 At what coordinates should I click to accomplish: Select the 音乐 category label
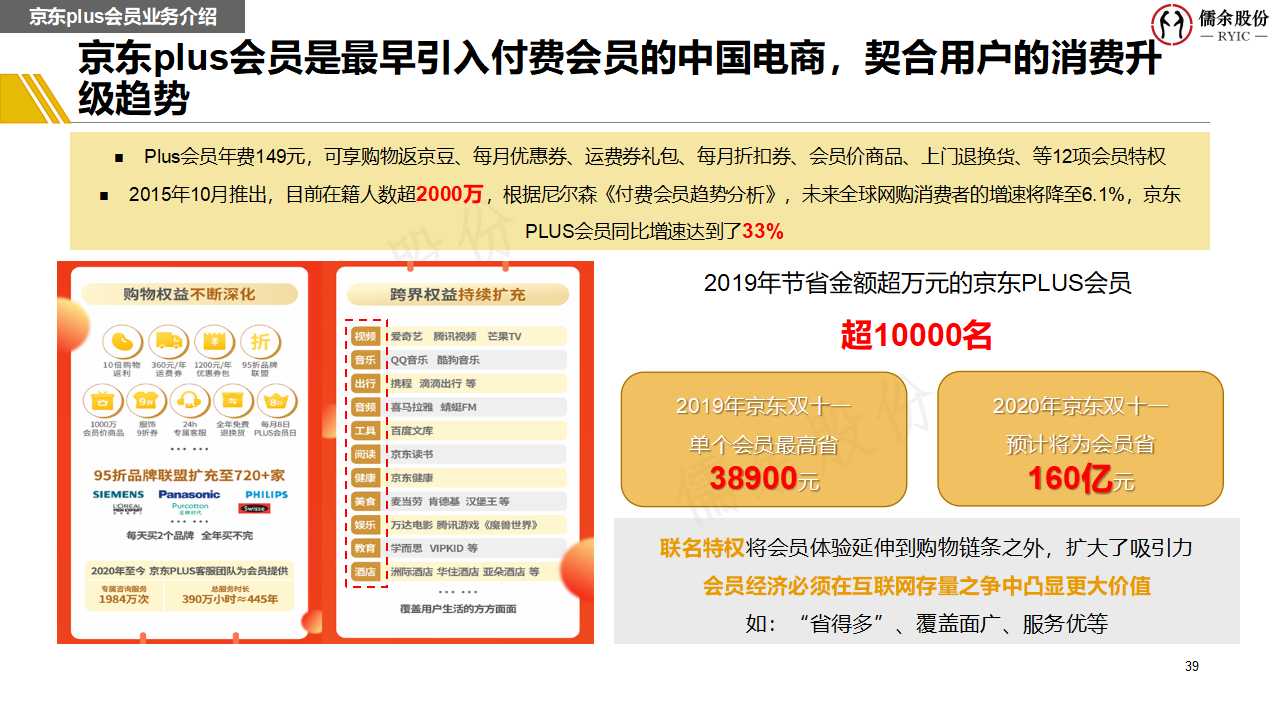pyautogui.click(x=365, y=360)
